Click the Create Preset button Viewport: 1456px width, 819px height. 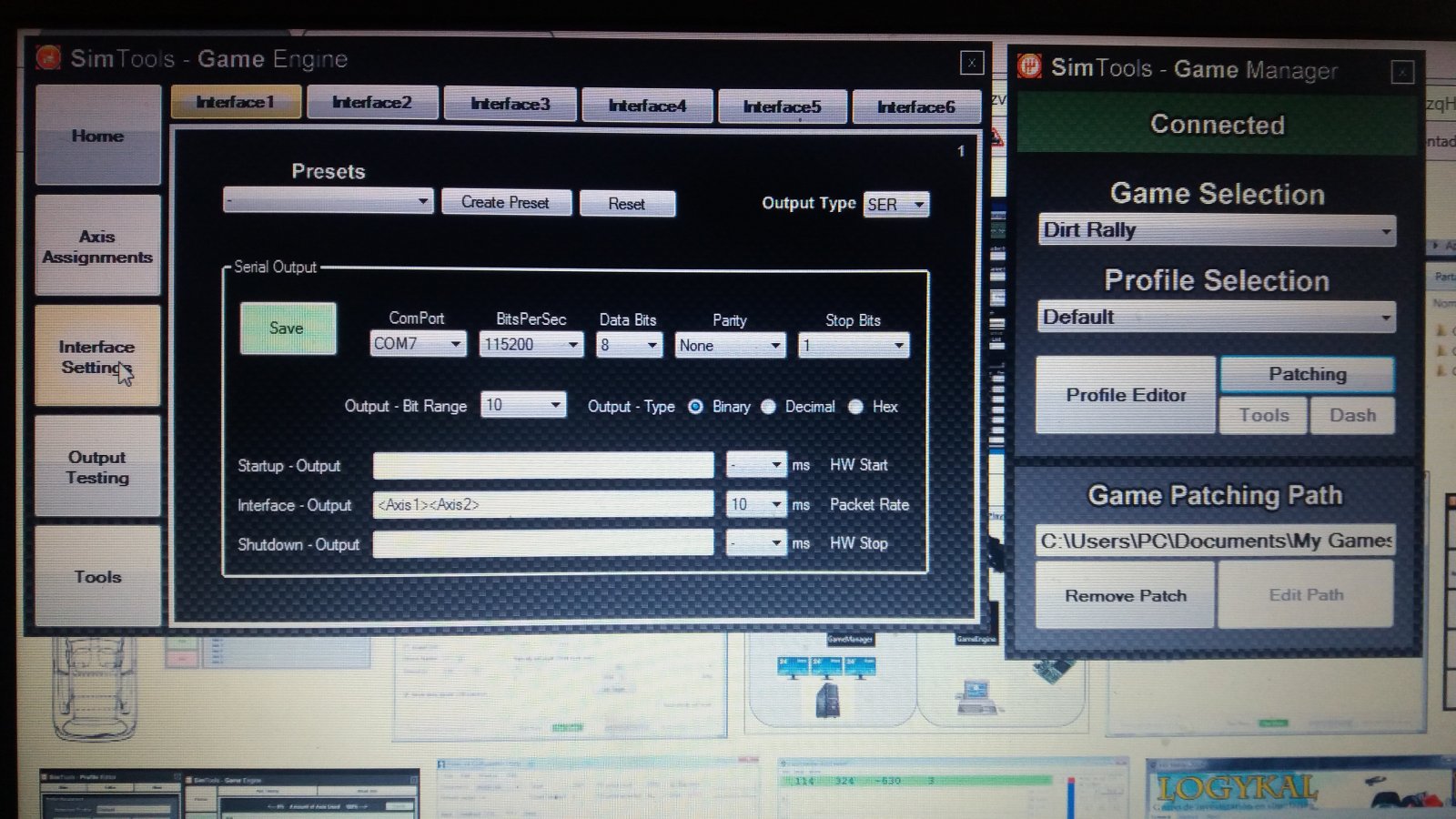[x=506, y=202]
